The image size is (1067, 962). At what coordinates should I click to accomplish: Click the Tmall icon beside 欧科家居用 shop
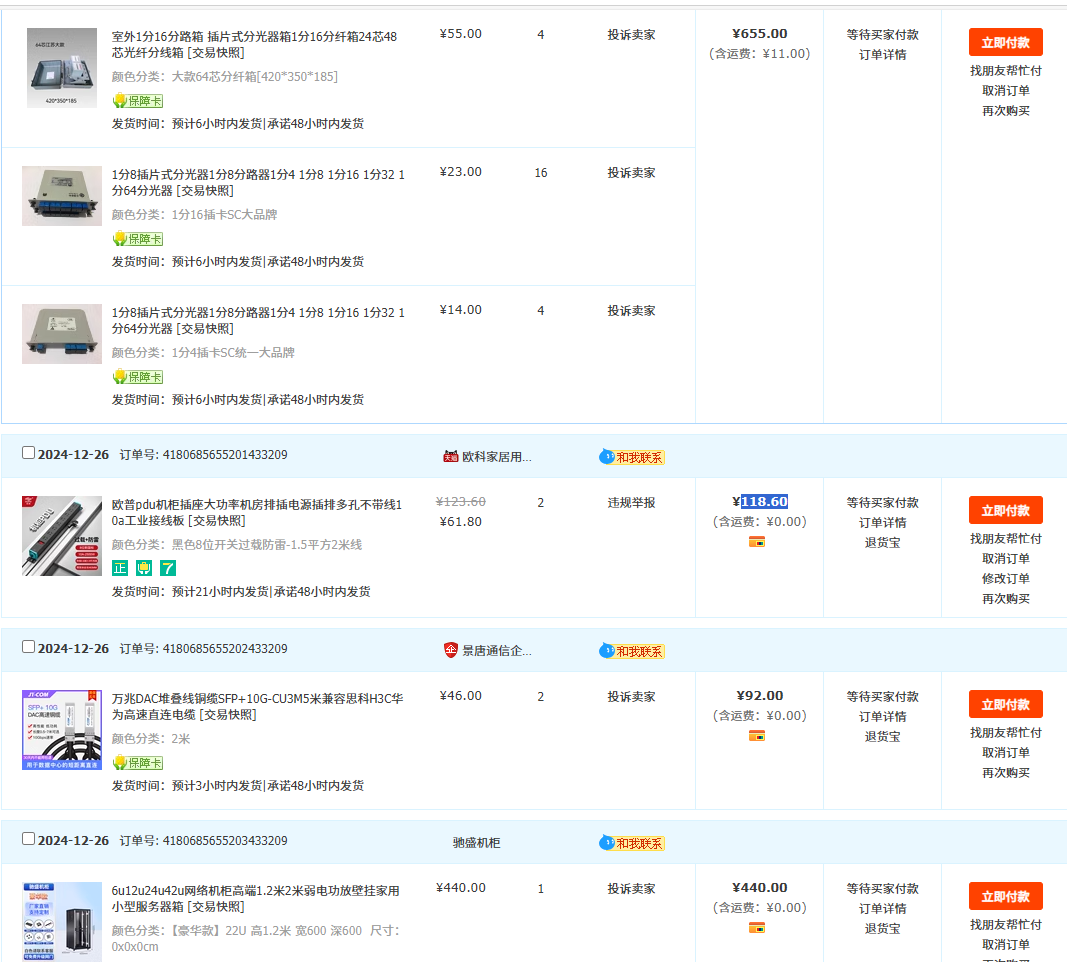[450, 456]
